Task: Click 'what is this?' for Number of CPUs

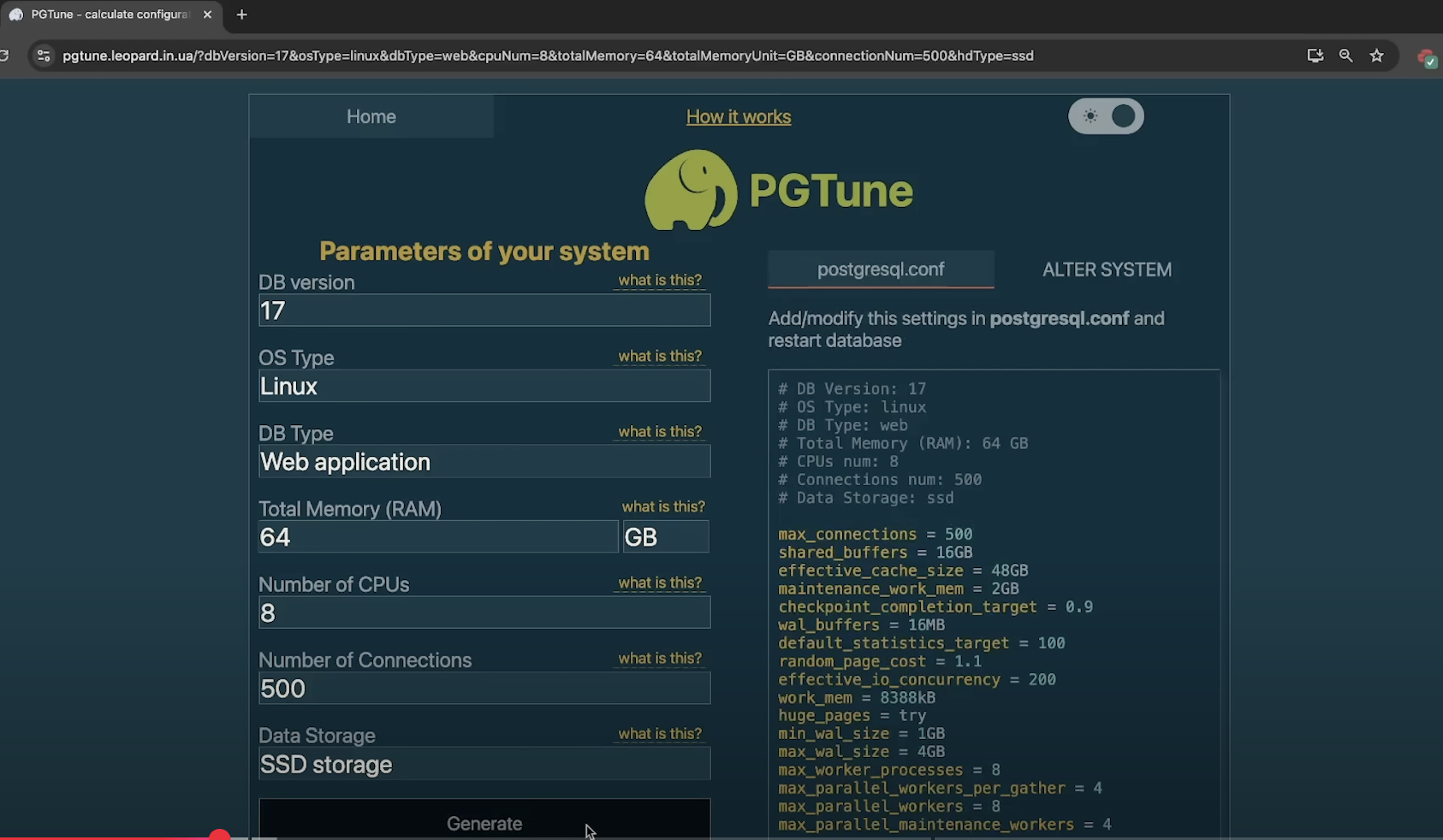Action: point(660,583)
